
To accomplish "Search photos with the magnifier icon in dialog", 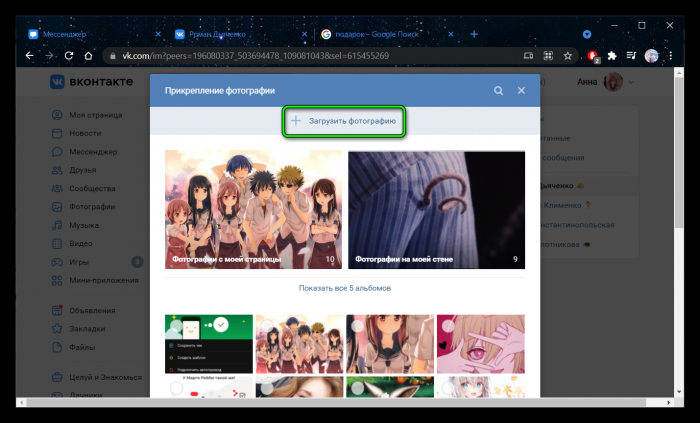I will point(499,91).
